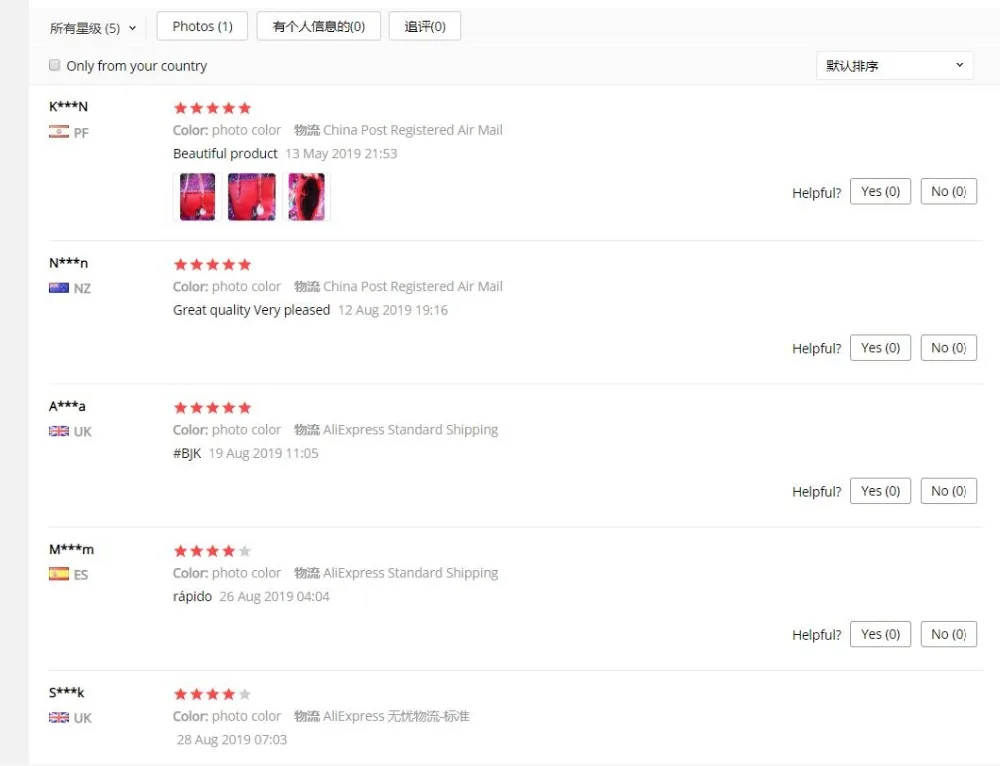Click the Beautiful product review text
Viewport: 1000px width, 766px height.
click(x=225, y=154)
